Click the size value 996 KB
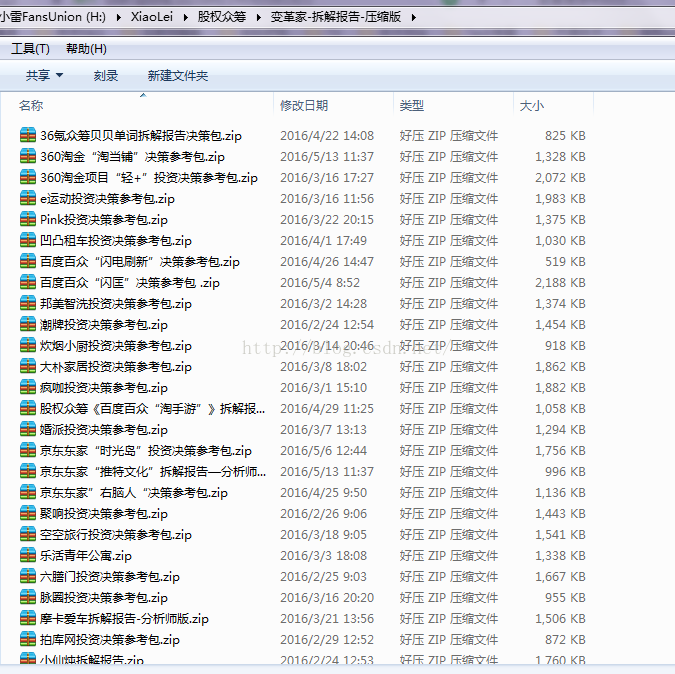 565,472
